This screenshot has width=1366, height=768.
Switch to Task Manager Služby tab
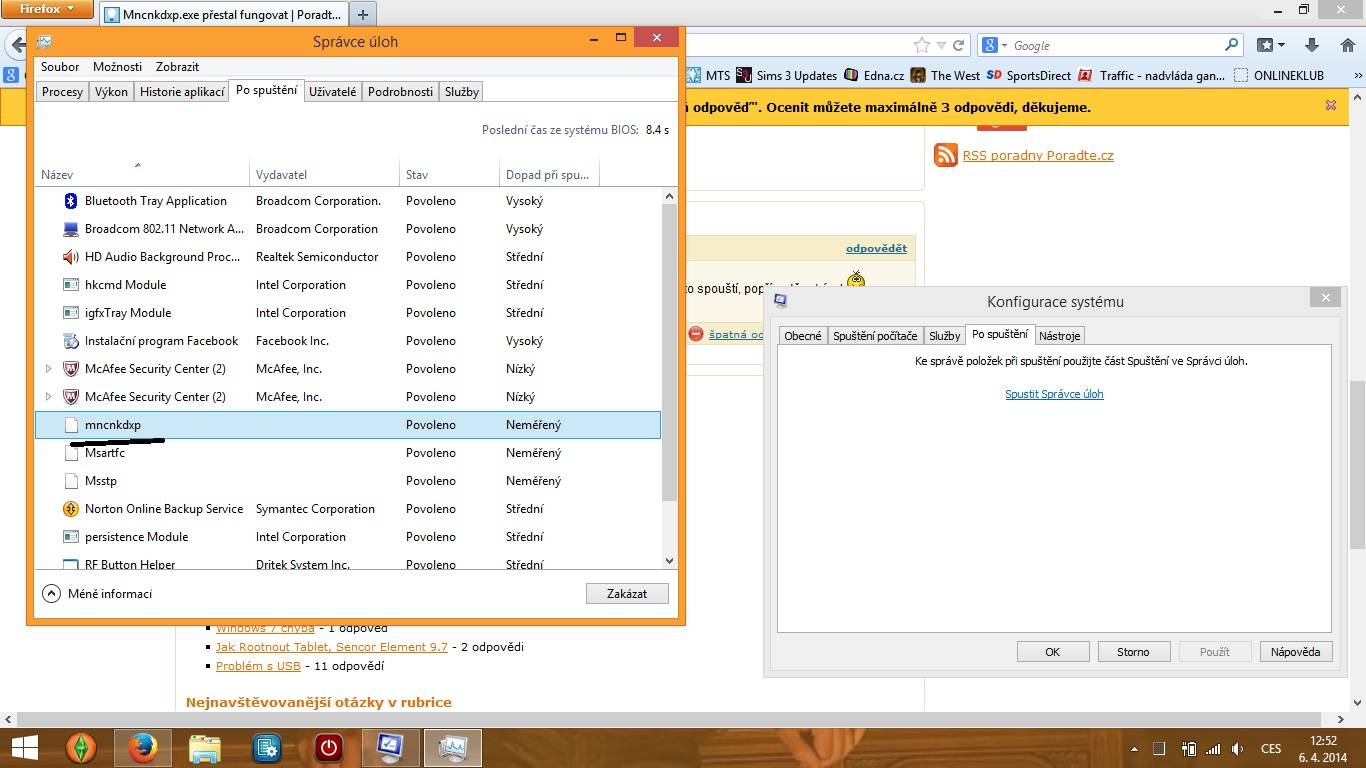[x=462, y=91]
